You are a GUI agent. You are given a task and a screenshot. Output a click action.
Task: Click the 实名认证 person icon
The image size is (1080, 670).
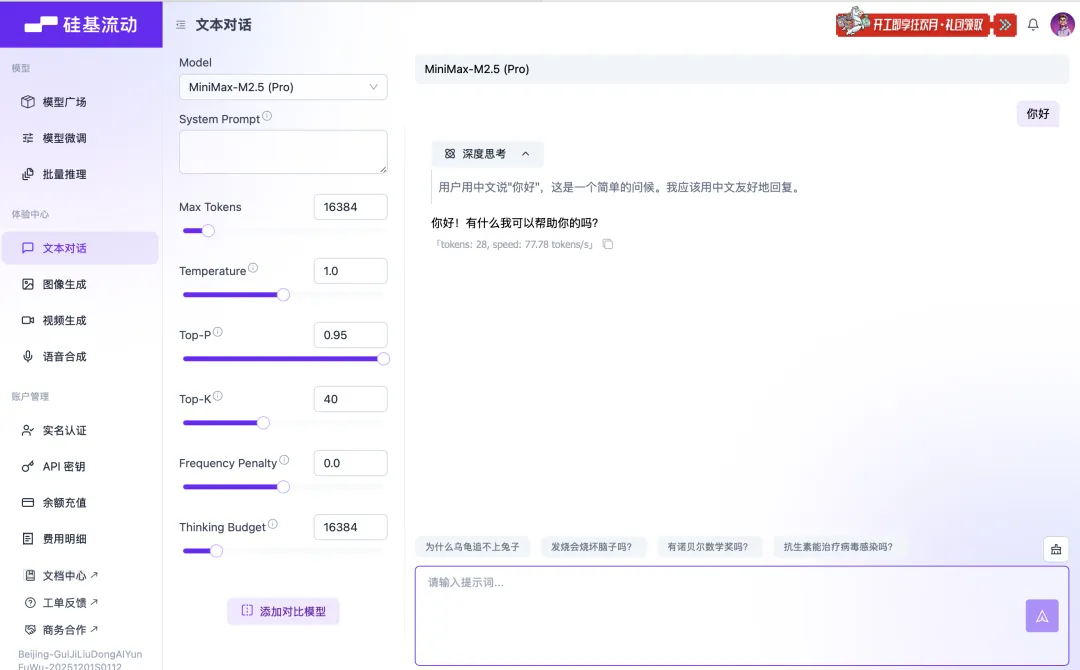point(28,430)
